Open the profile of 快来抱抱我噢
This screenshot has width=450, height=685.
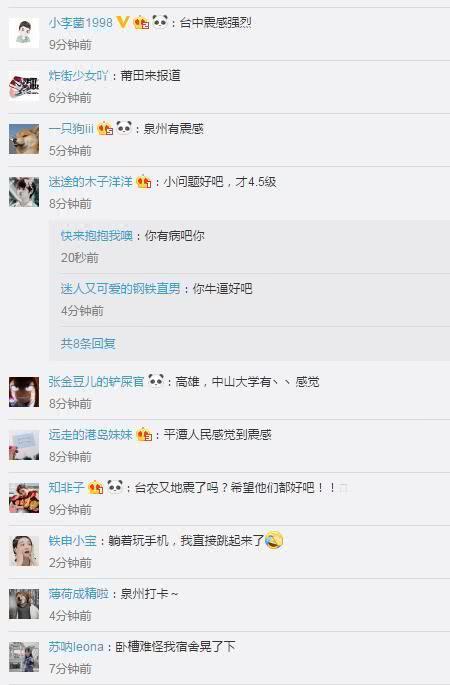click(x=97, y=235)
